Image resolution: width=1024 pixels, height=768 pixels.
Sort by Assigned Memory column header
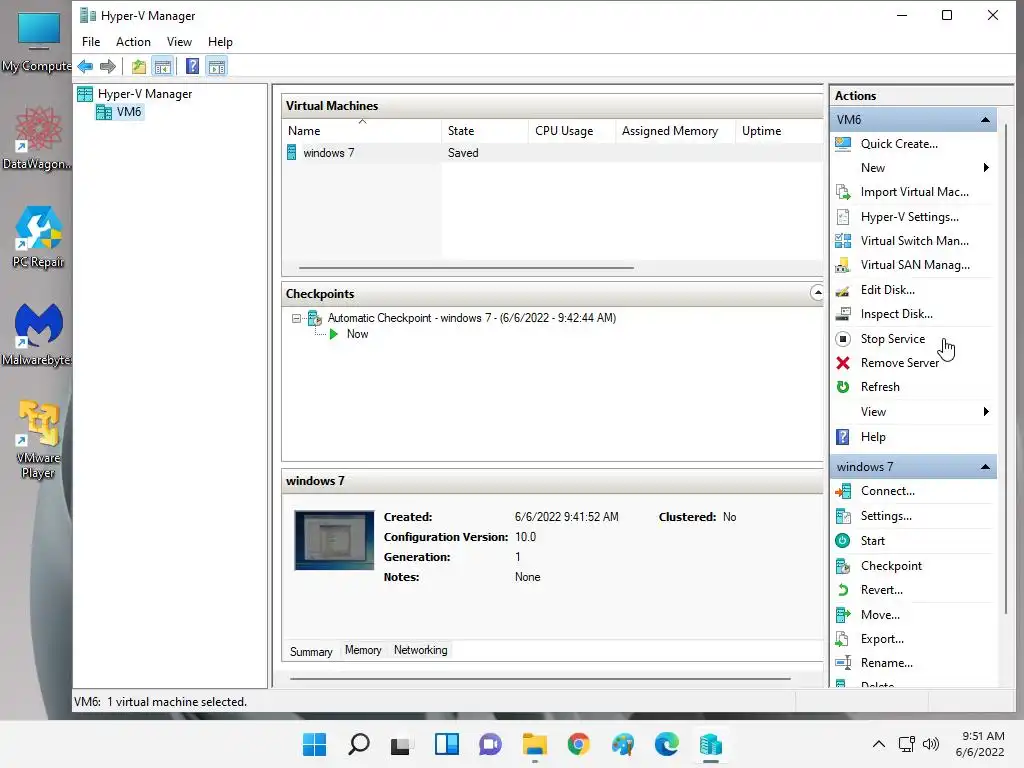(x=675, y=131)
